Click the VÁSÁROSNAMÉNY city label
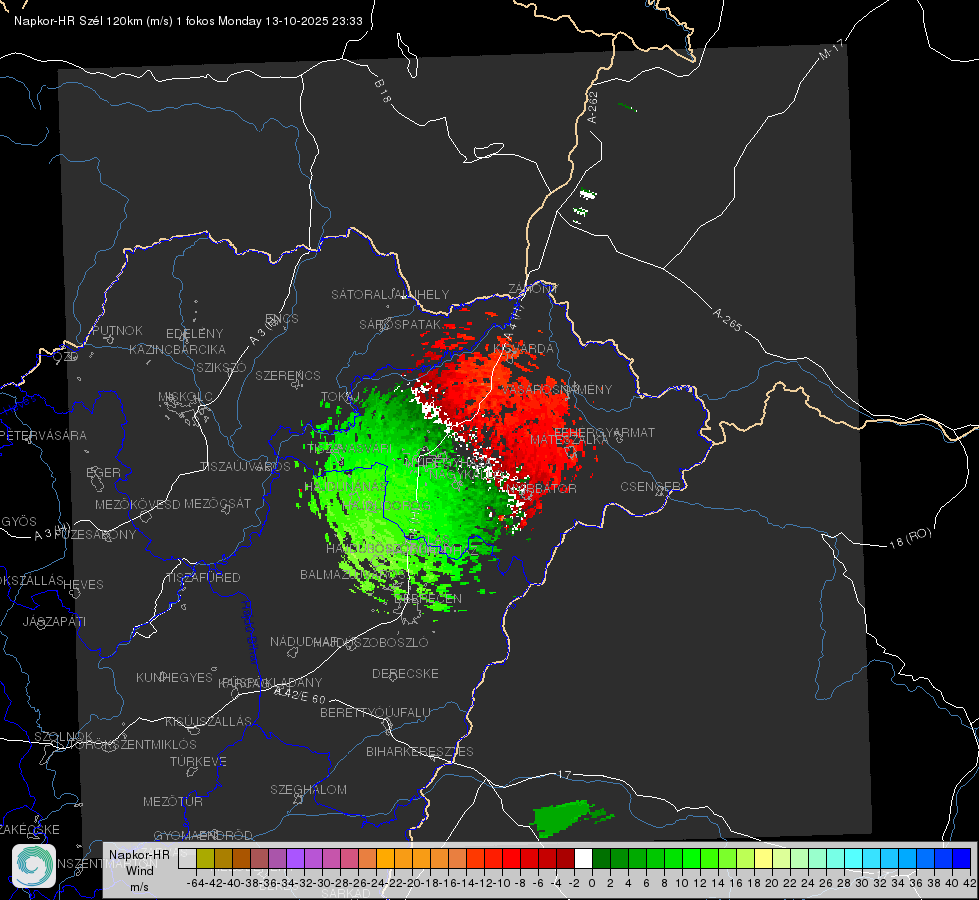This screenshot has width=979, height=900. [557, 389]
